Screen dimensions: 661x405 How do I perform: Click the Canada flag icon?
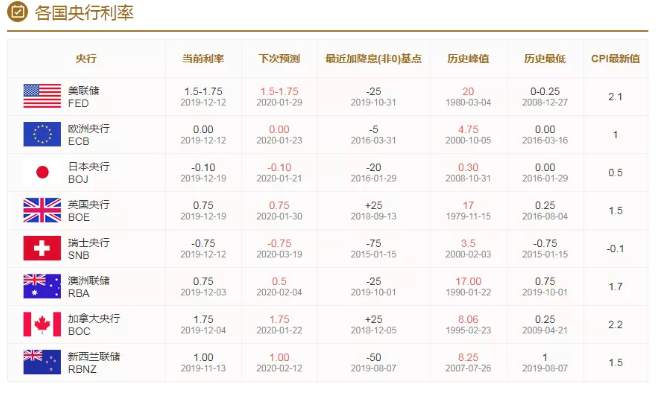coord(42,324)
